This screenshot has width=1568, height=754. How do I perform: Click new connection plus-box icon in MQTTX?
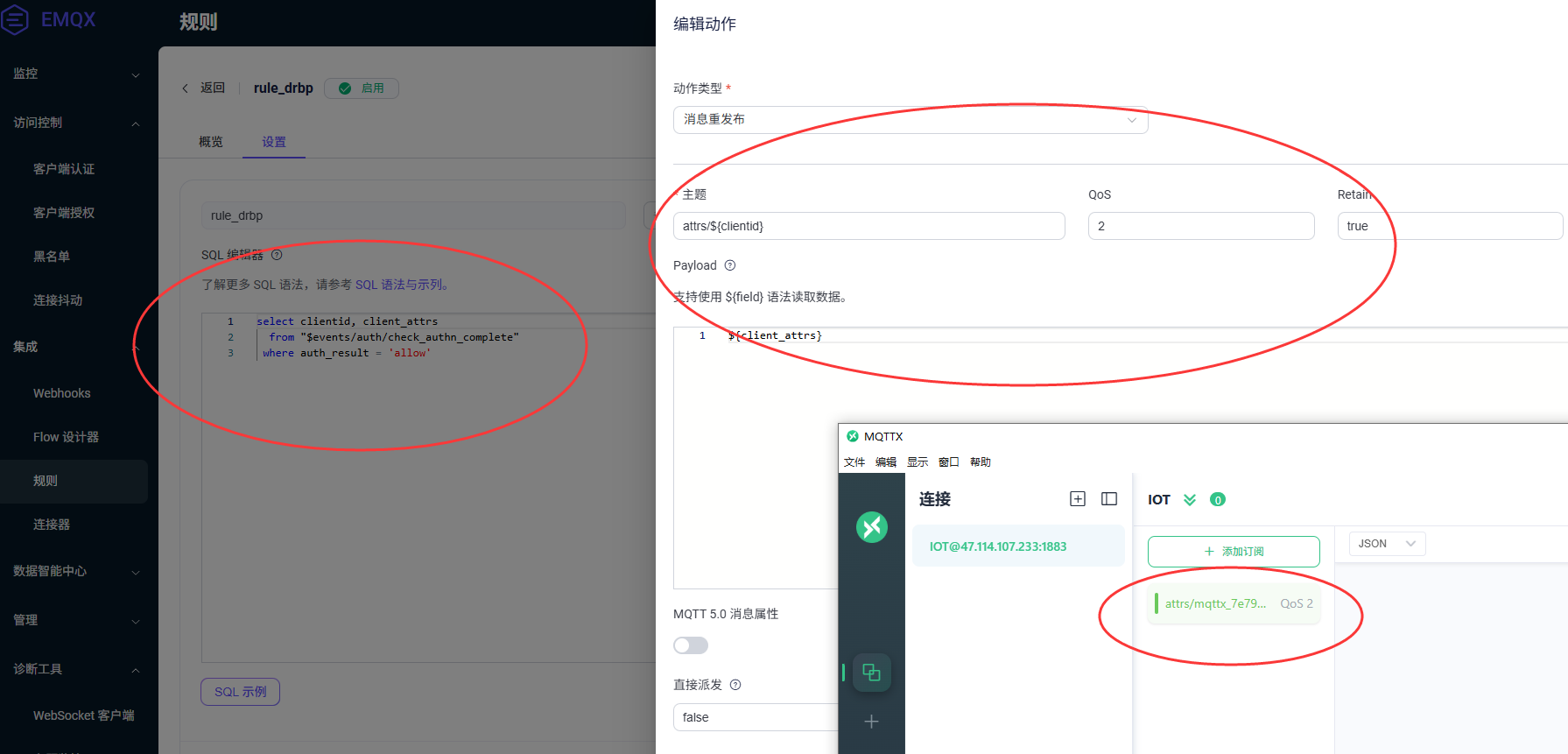pos(1078,499)
